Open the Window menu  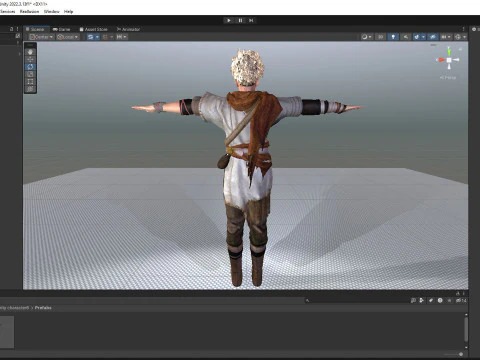coord(51,11)
